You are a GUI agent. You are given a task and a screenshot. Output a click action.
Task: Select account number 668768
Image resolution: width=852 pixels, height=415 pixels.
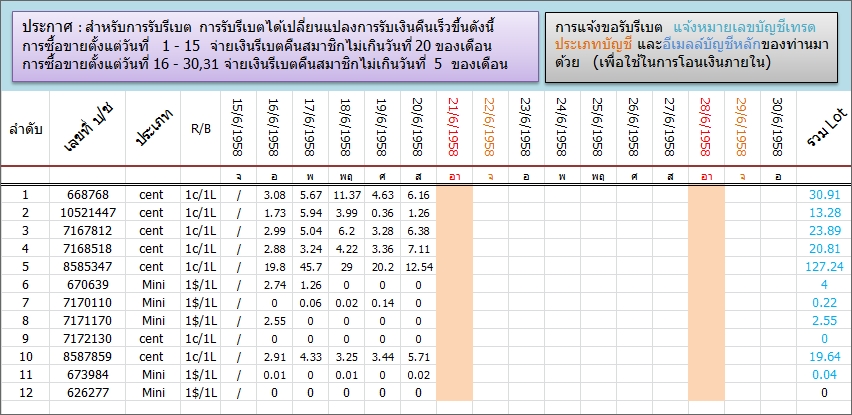tap(88, 195)
